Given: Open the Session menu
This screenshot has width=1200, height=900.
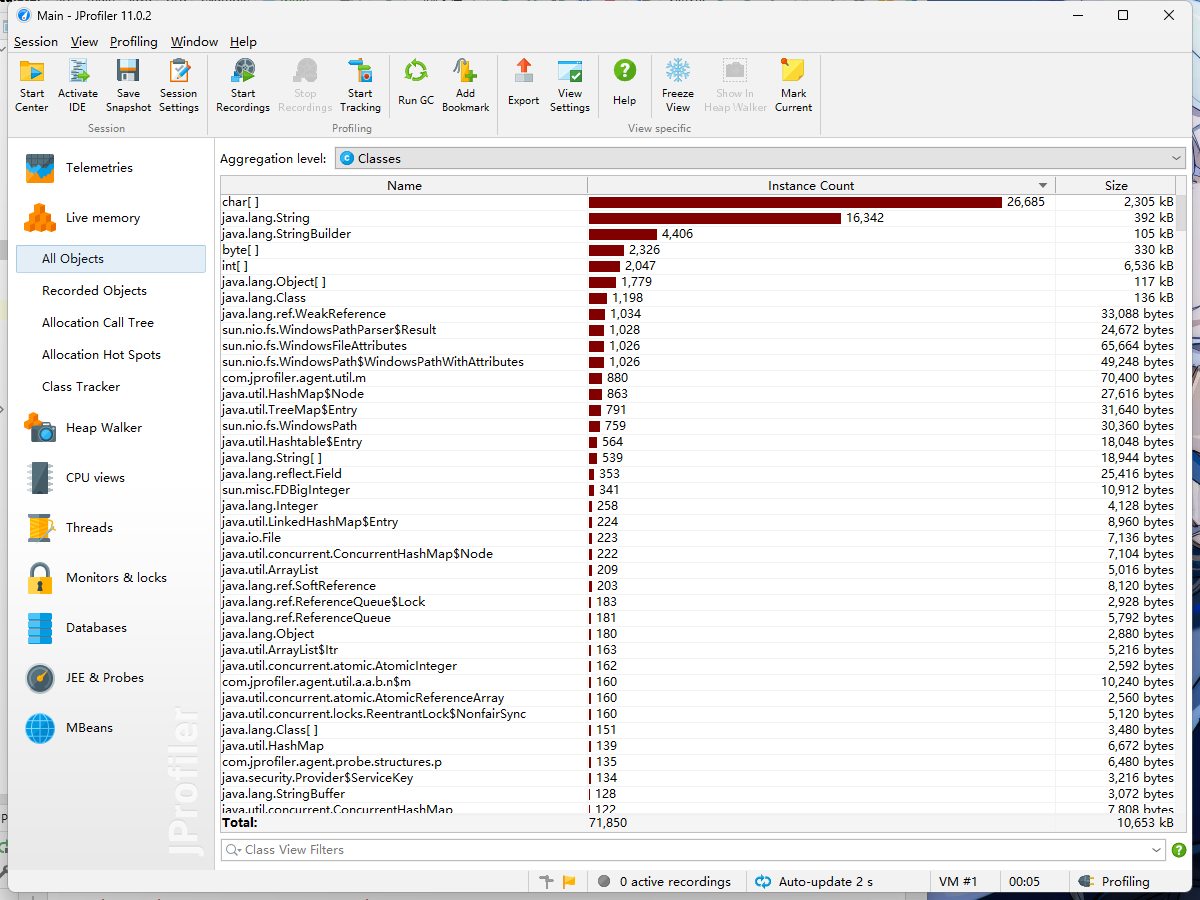Looking at the screenshot, I should click(36, 42).
